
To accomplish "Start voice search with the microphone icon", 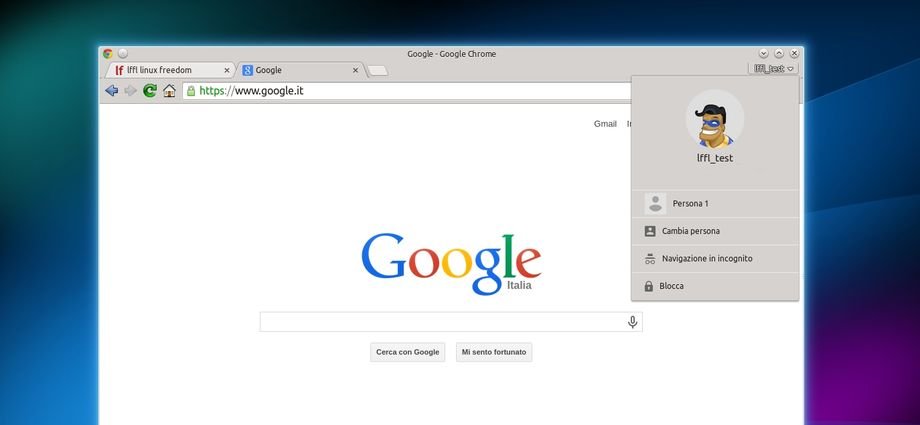I will pos(632,322).
